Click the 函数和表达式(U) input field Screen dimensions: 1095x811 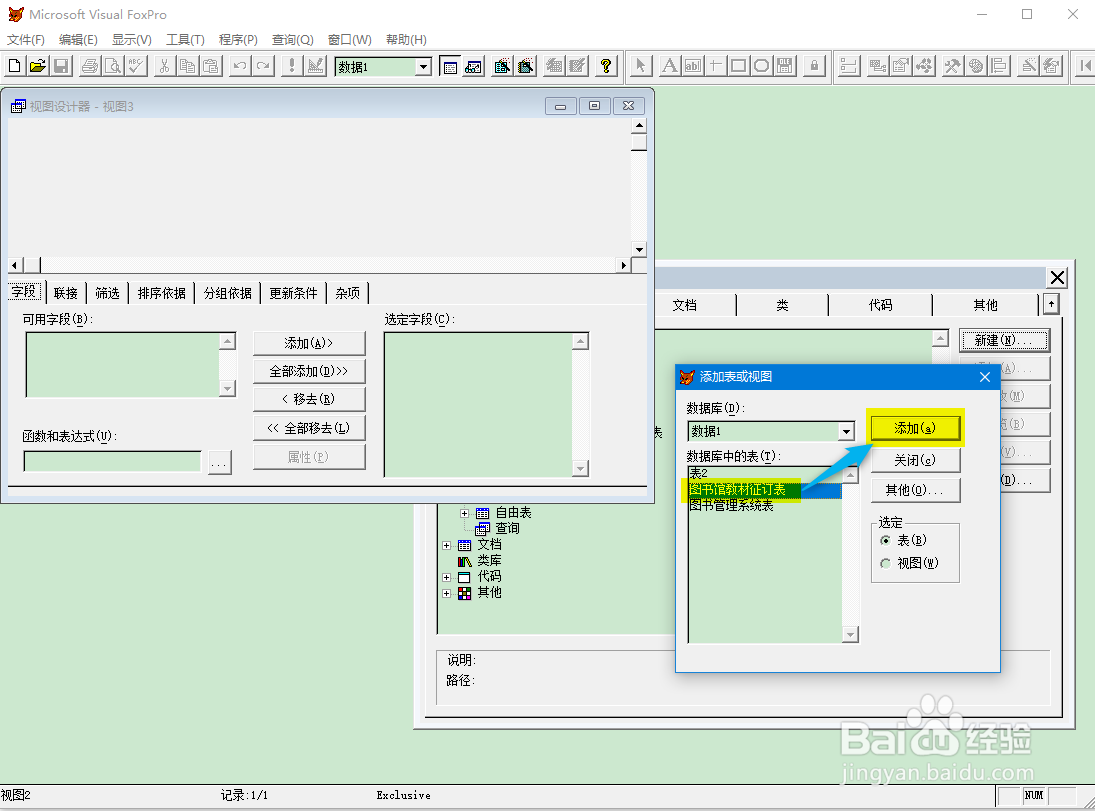pos(112,462)
